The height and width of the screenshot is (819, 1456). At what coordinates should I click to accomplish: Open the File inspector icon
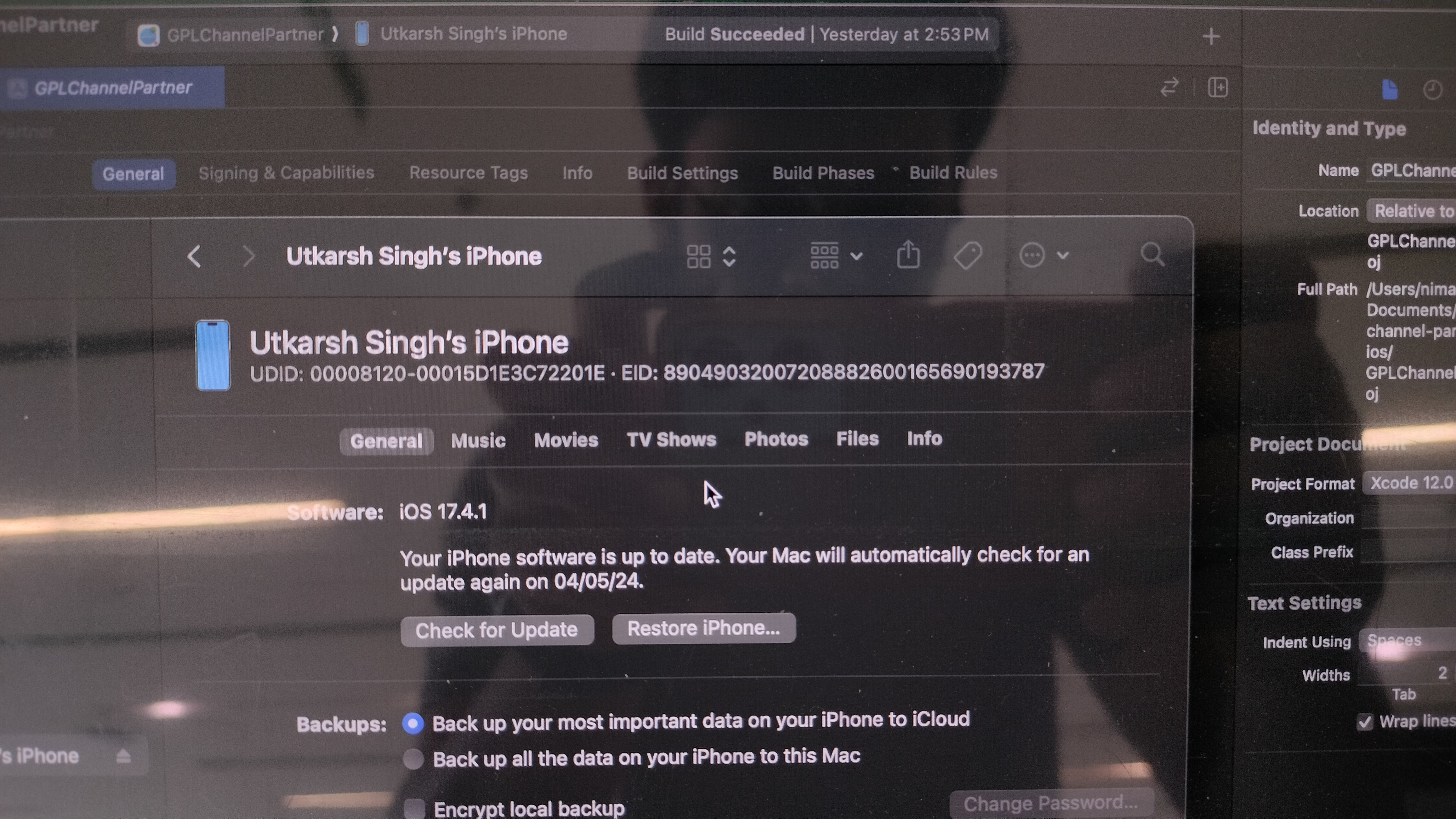(x=1390, y=89)
